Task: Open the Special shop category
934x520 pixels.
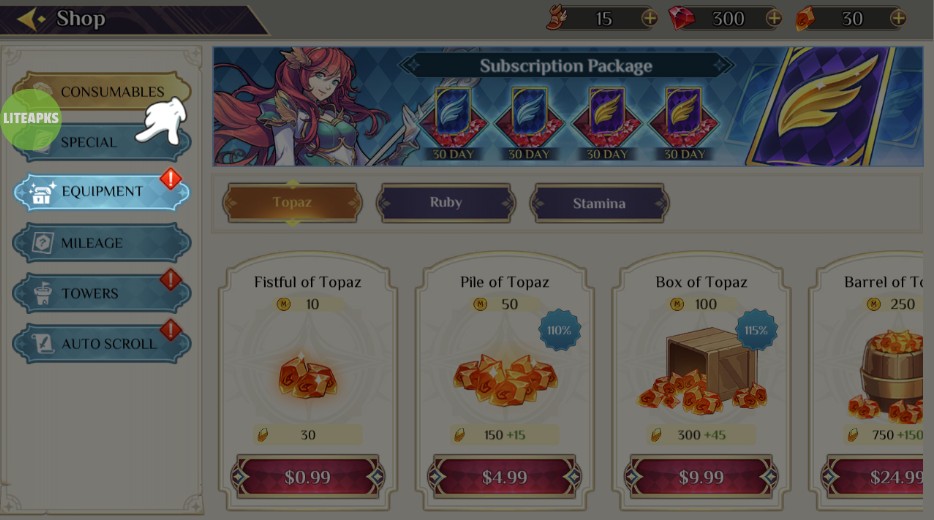Action: coord(102,142)
